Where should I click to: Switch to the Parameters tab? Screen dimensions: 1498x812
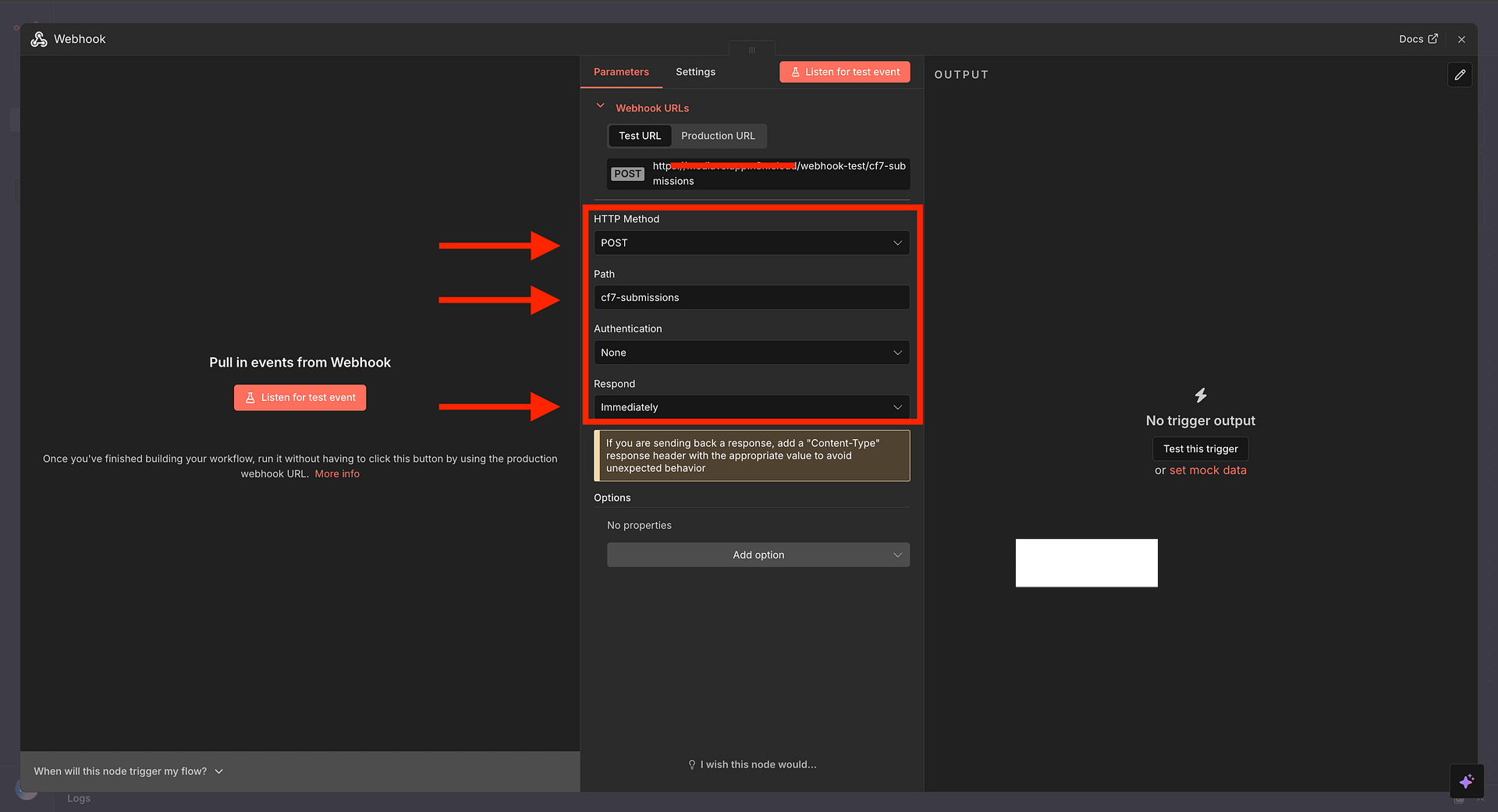[x=621, y=72]
